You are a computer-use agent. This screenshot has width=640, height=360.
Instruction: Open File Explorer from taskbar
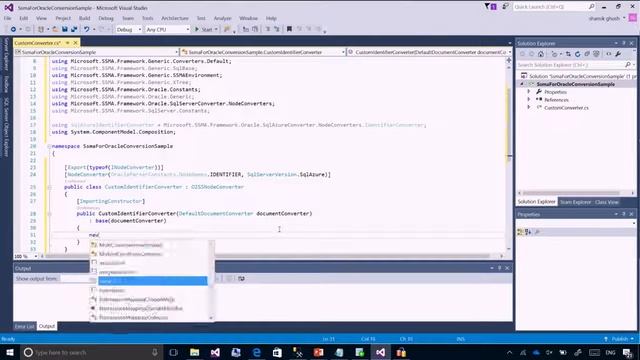click(194, 352)
